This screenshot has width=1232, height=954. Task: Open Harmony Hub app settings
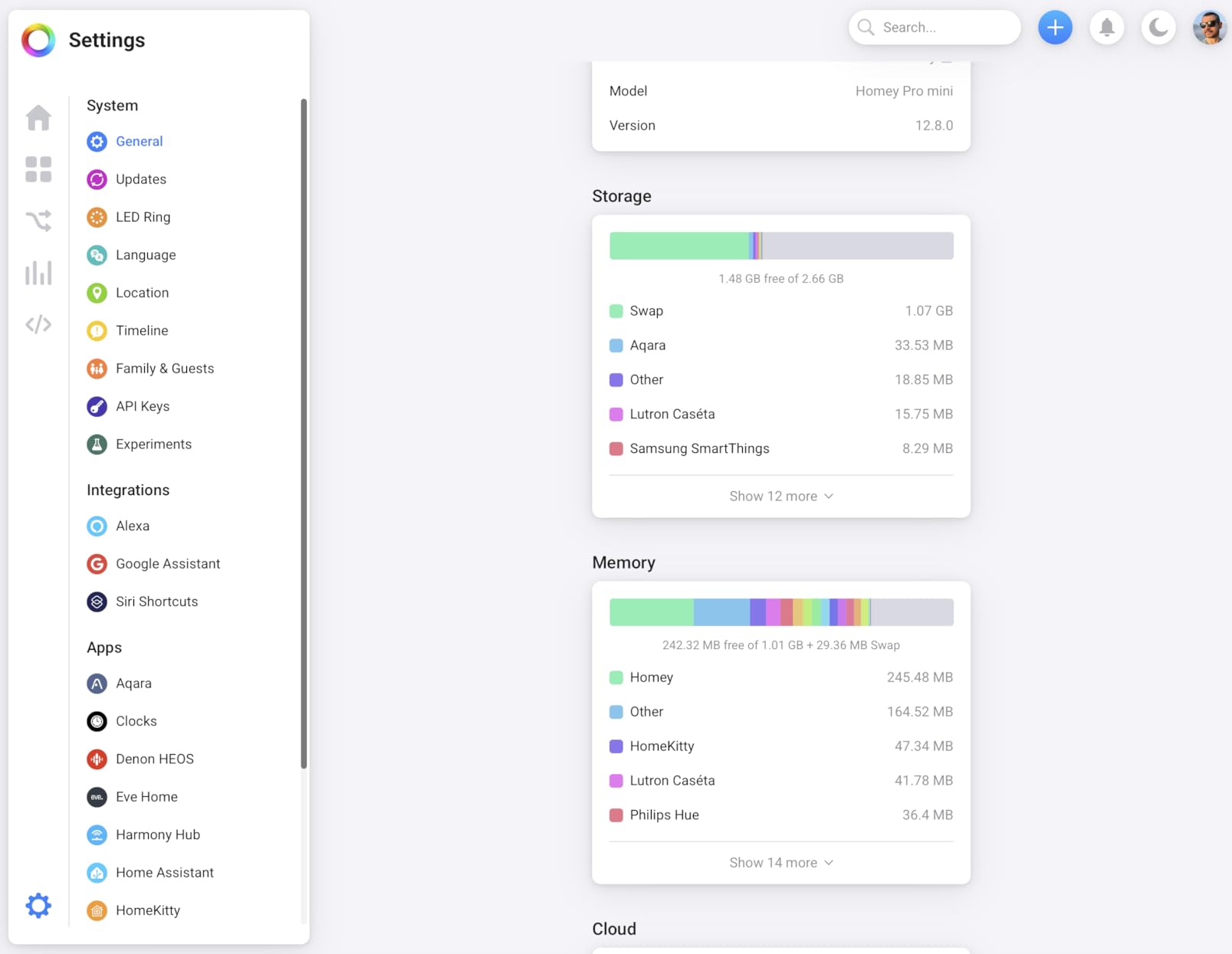(x=158, y=834)
